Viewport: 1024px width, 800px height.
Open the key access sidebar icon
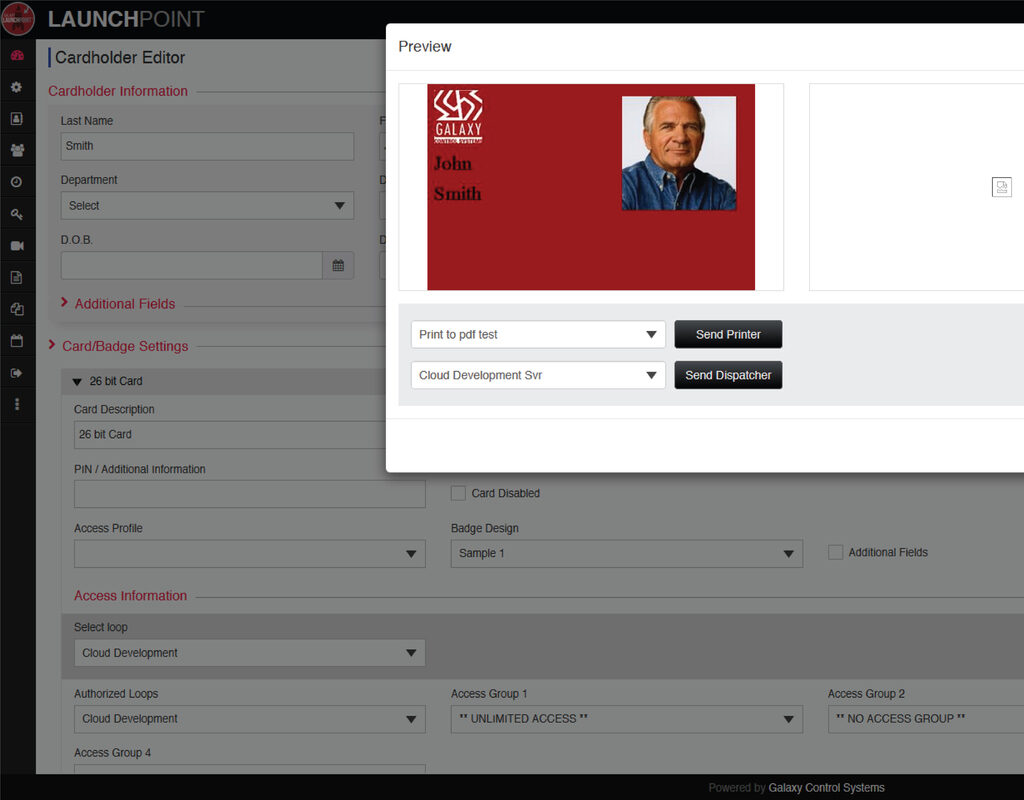tap(16, 214)
